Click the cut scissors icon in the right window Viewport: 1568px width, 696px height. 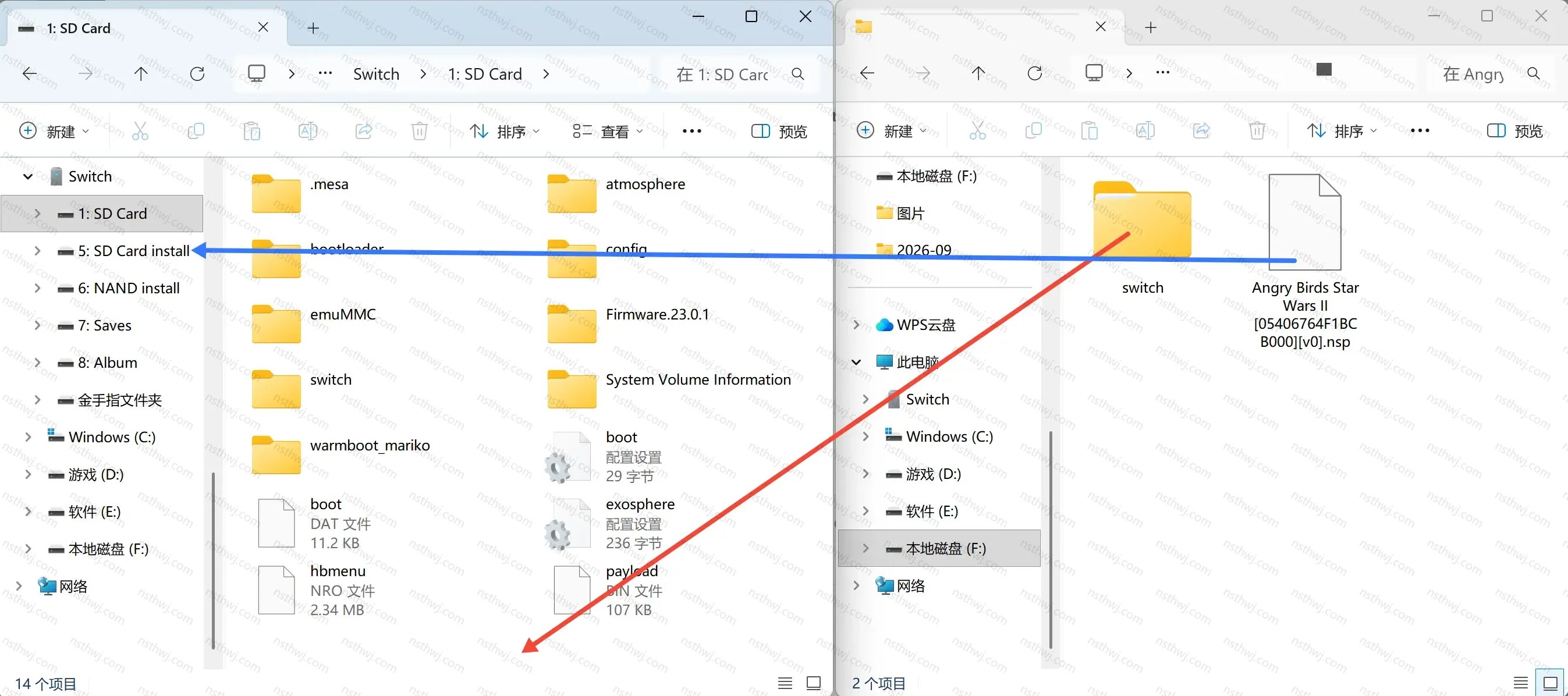point(978,130)
